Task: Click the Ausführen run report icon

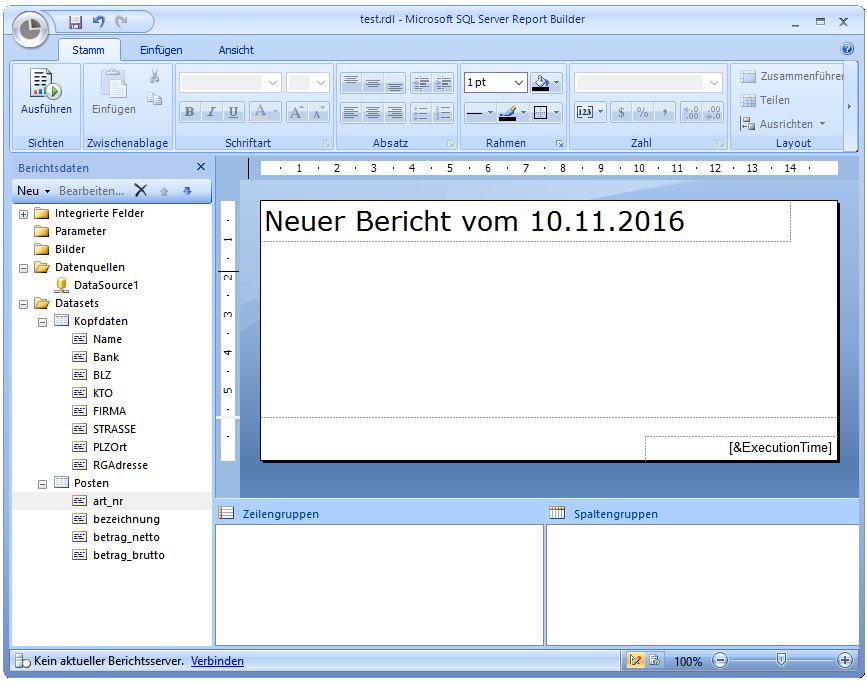Action: click(45, 92)
